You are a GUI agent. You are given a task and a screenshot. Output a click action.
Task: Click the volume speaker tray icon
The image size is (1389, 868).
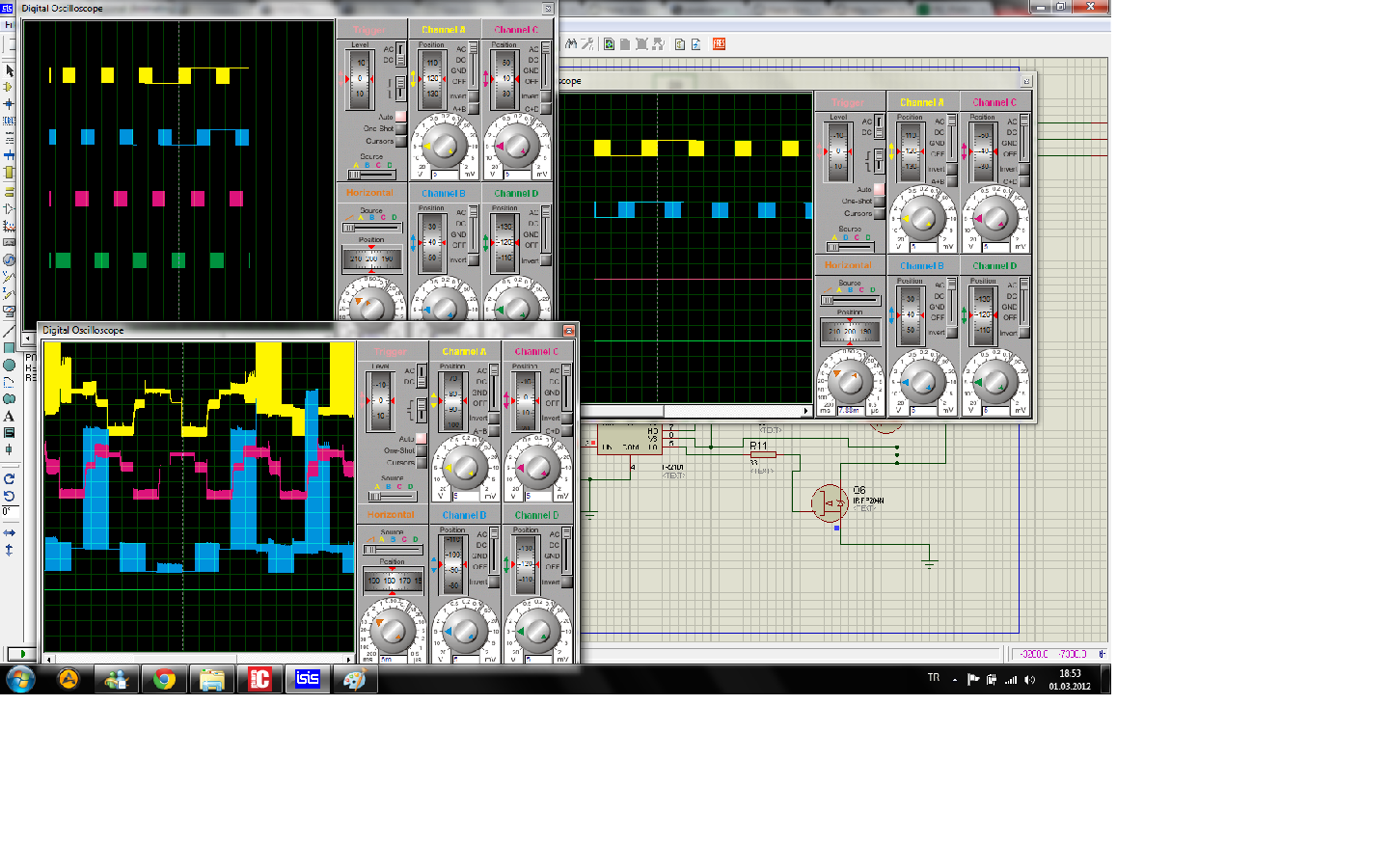coord(1029,679)
